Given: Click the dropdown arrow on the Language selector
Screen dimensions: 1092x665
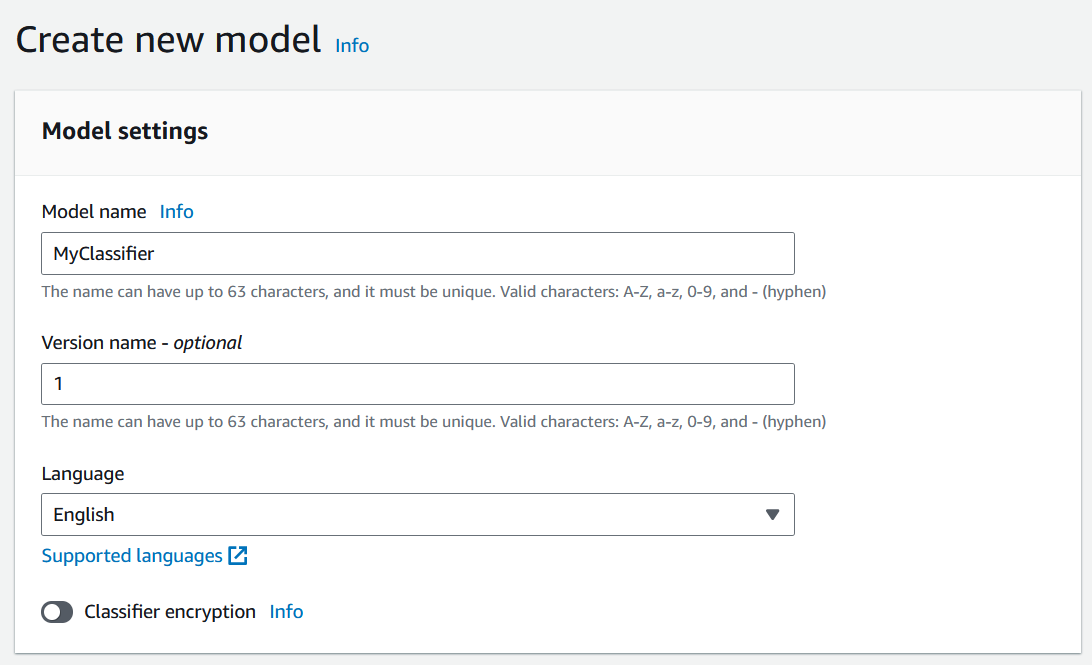Looking at the screenshot, I should pyautogui.click(x=771, y=514).
